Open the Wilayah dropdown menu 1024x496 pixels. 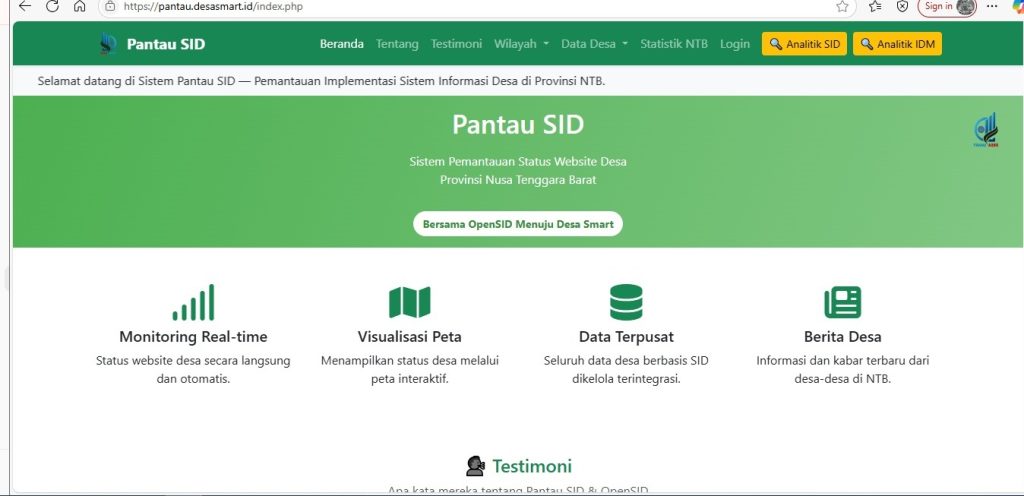click(521, 44)
